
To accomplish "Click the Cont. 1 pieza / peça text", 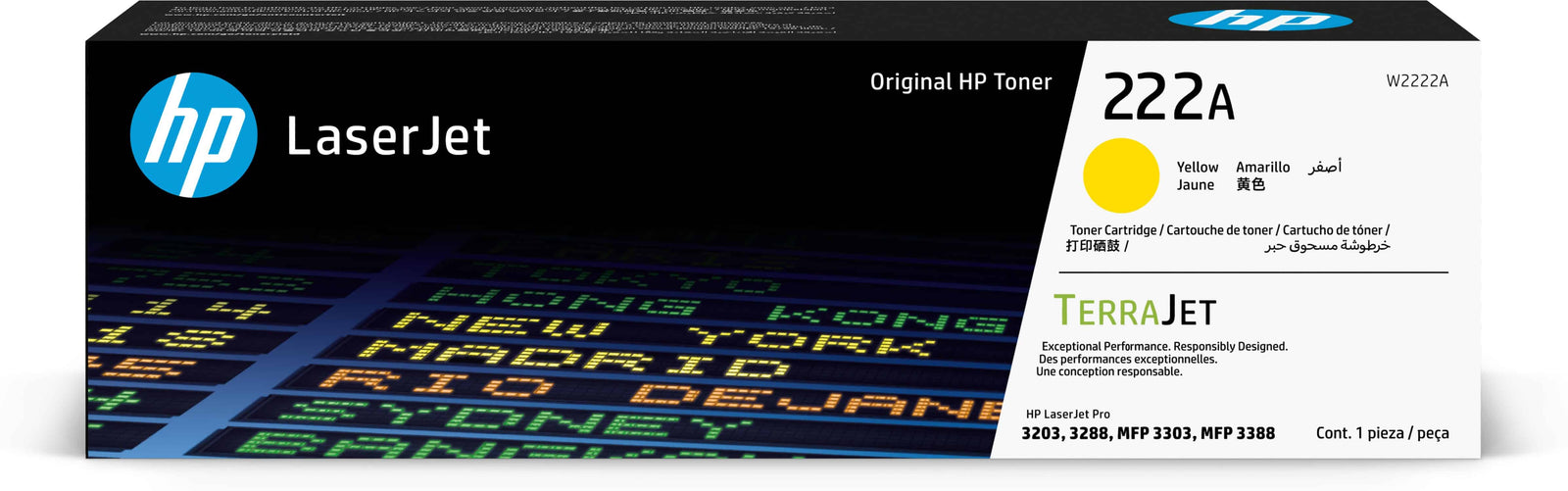I will (x=1382, y=433).
